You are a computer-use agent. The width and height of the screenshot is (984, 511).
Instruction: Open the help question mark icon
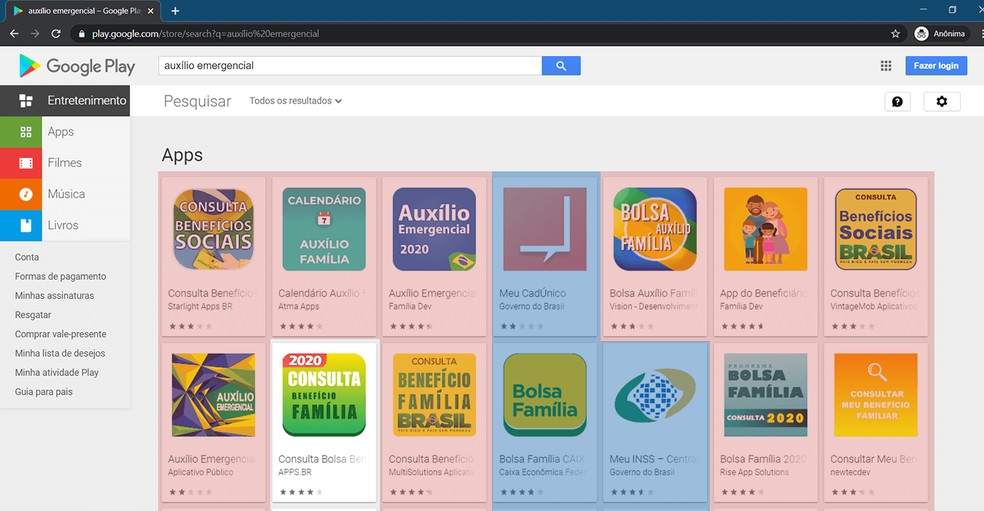point(897,101)
